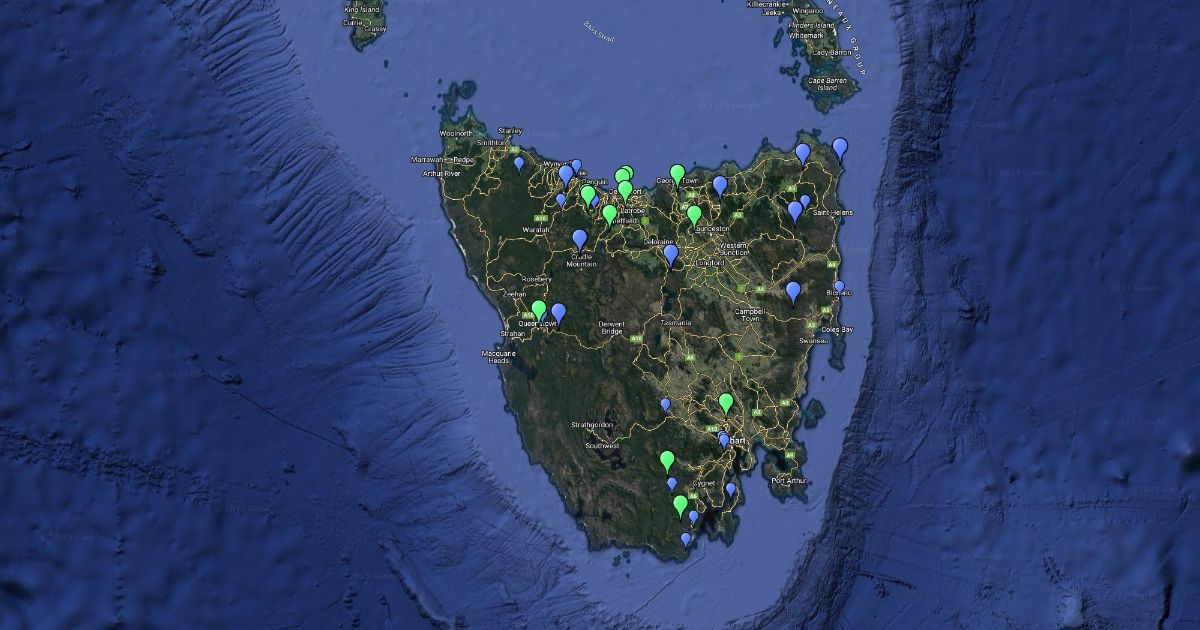1200x630 pixels.
Task: Select the Strathgordon label
Action: tap(591, 424)
